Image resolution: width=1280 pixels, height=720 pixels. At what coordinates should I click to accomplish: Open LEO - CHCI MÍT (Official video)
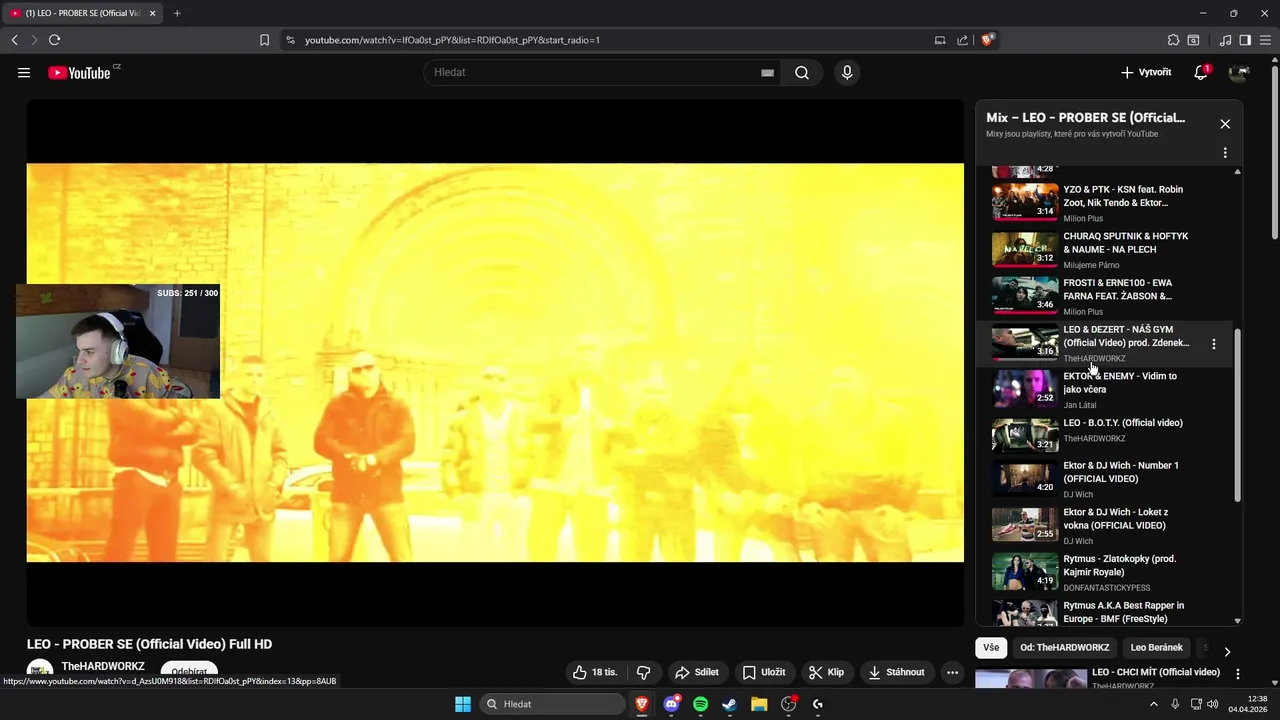pos(1156,672)
